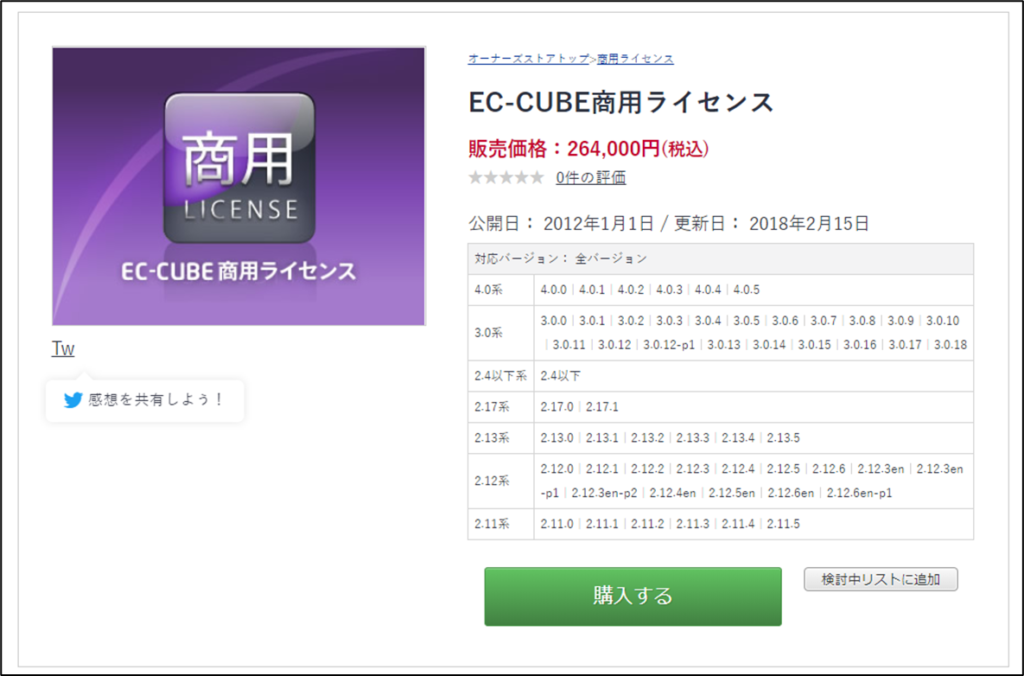Click the 2.4以下系 row label
The height and width of the screenshot is (676, 1024).
500,376
